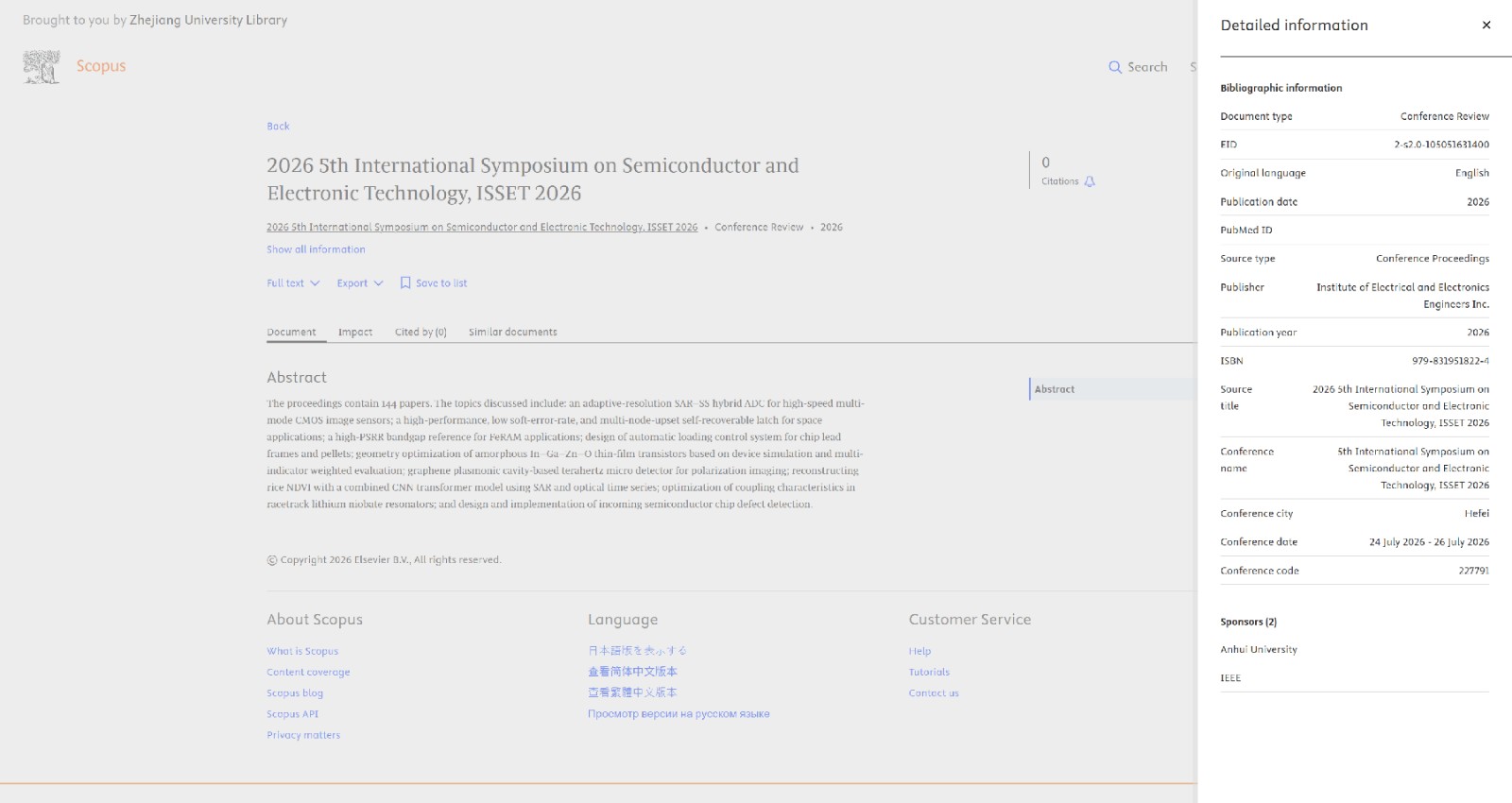
Task: Click the Save to list bookmark icon
Action: [405, 282]
